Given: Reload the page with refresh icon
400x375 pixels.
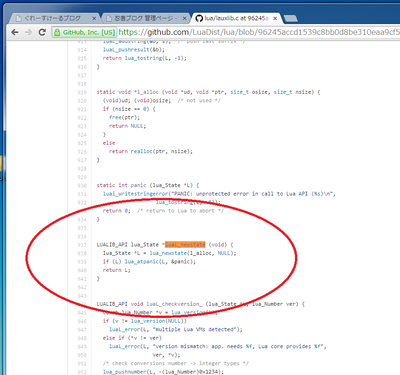Looking at the screenshot, I should [x=42, y=32].
